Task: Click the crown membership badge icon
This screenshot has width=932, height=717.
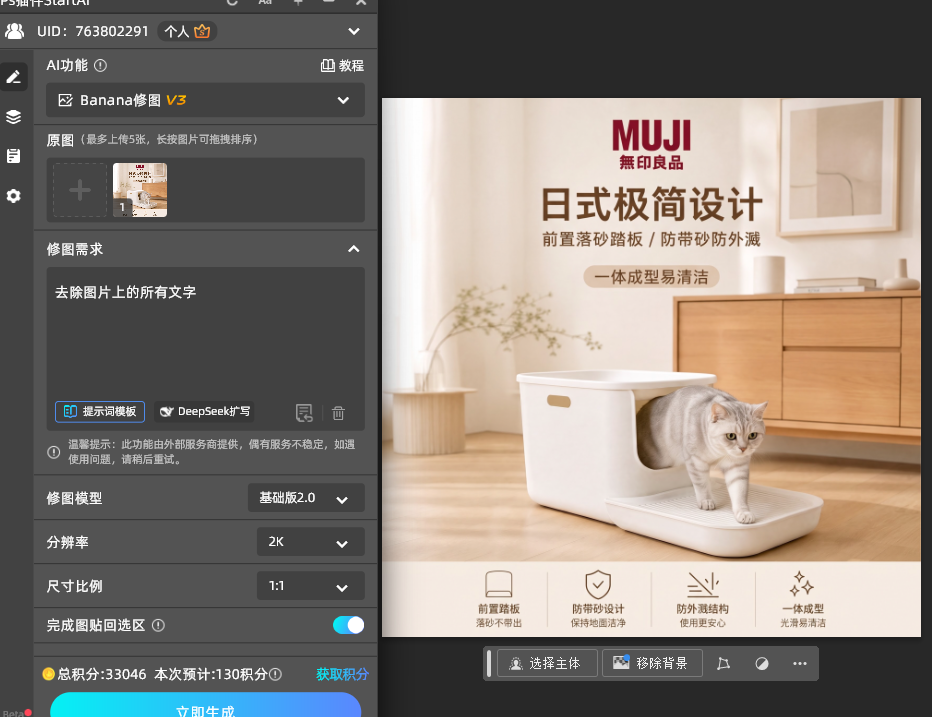Action: point(202,31)
